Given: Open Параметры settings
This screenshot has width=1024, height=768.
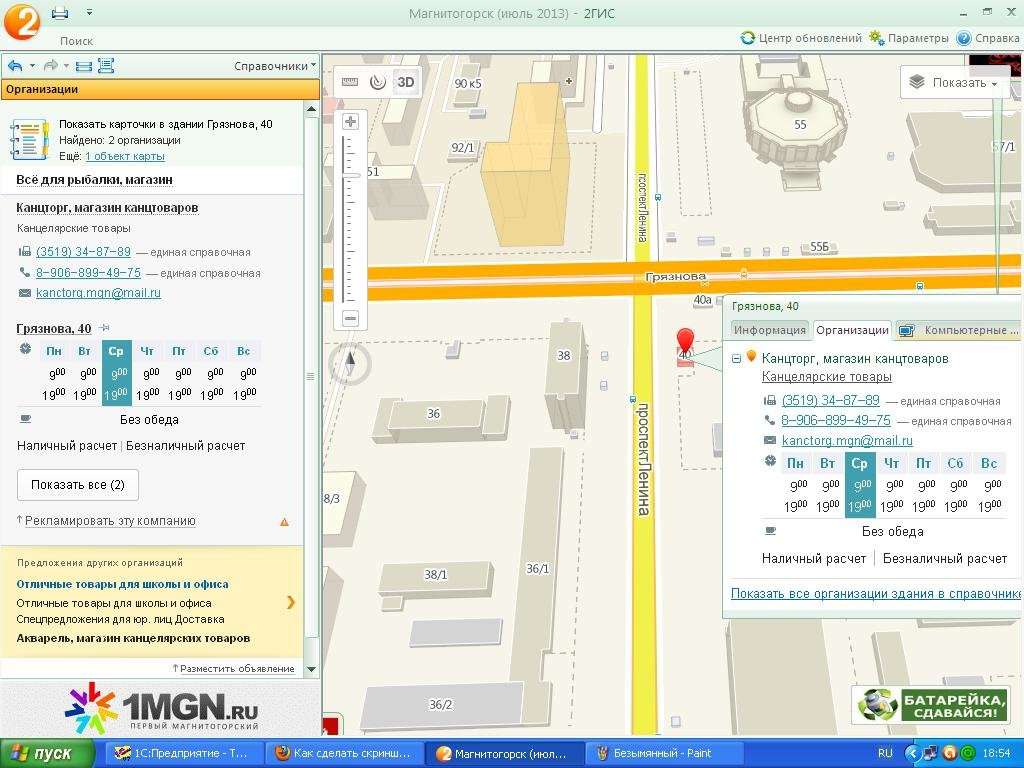Looking at the screenshot, I should click(x=908, y=38).
